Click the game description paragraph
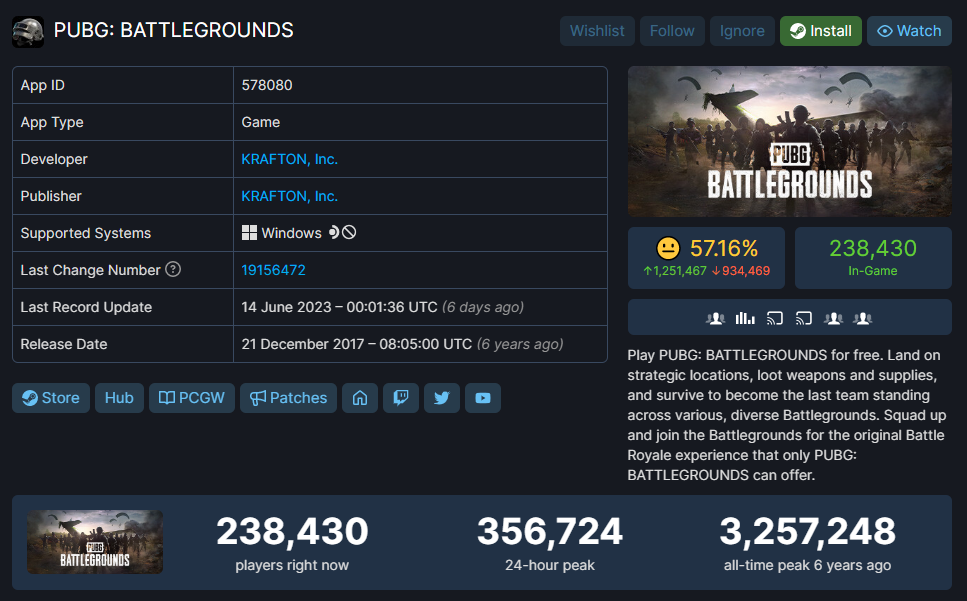The image size is (967, 601). (787, 415)
